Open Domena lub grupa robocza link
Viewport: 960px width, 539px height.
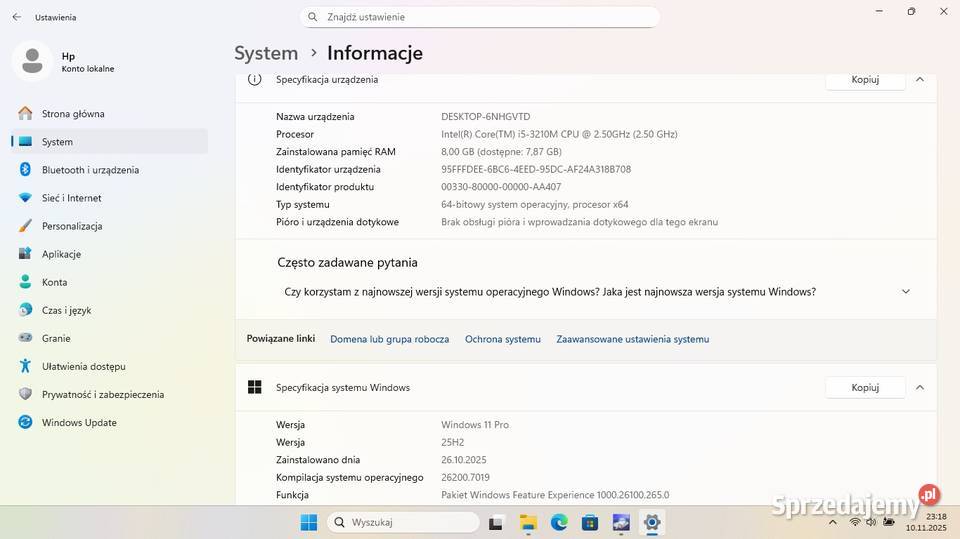[x=389, y=339]
